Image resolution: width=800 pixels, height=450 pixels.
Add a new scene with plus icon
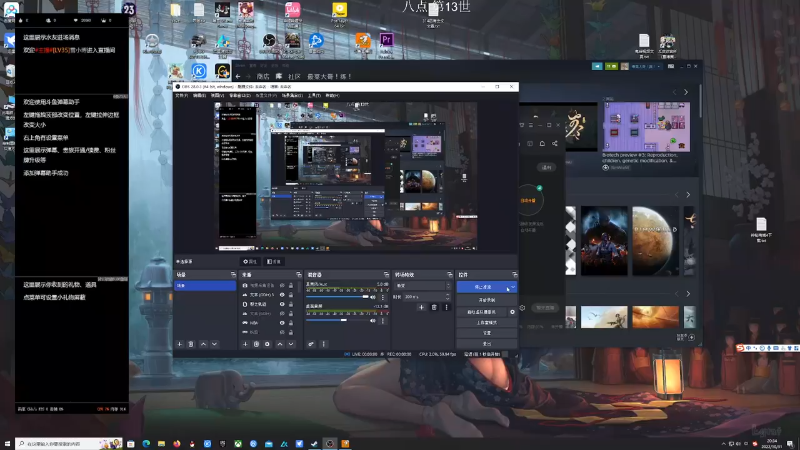(180, 344)
